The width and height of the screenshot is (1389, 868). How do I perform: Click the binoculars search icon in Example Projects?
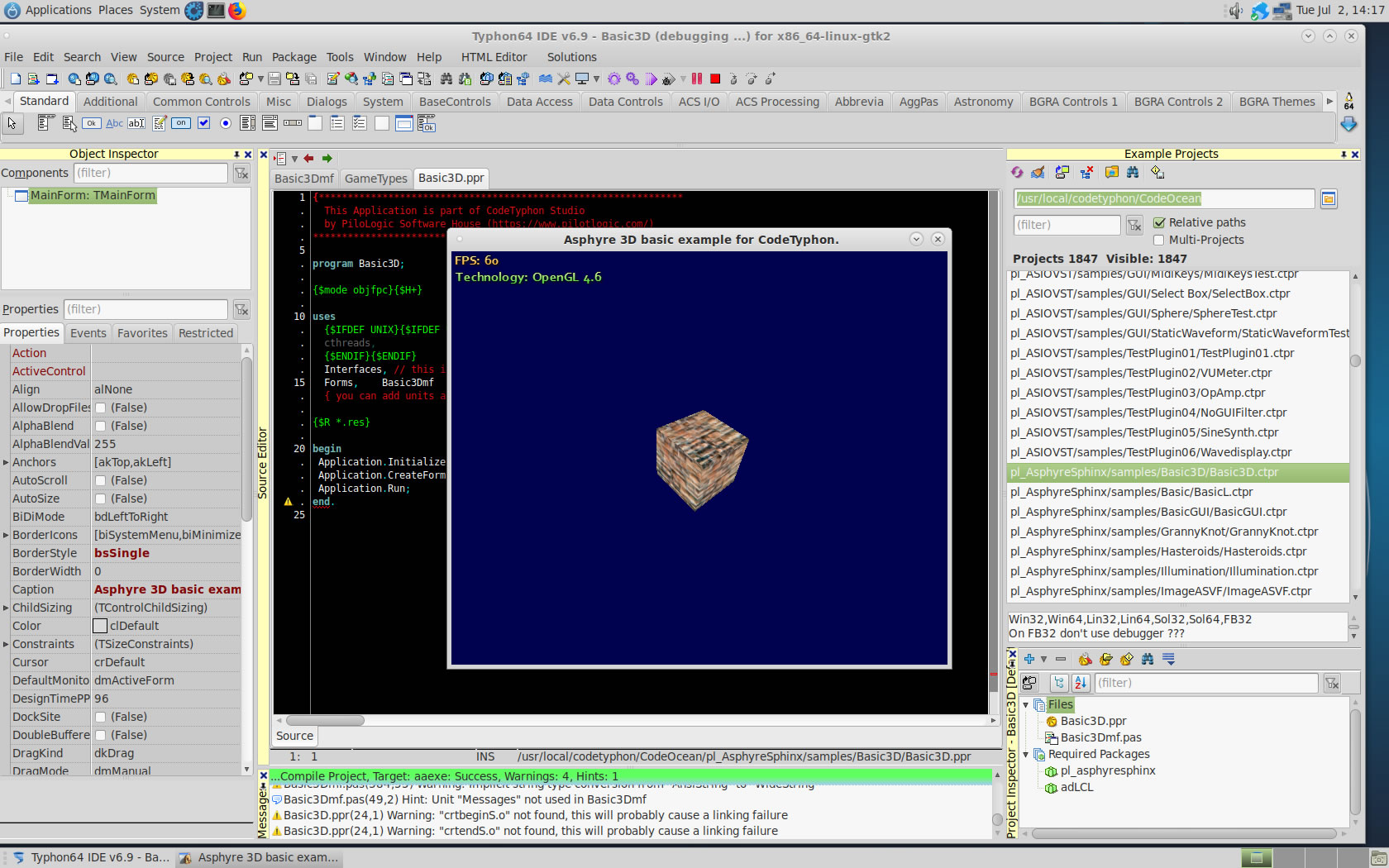point(1133,172)
